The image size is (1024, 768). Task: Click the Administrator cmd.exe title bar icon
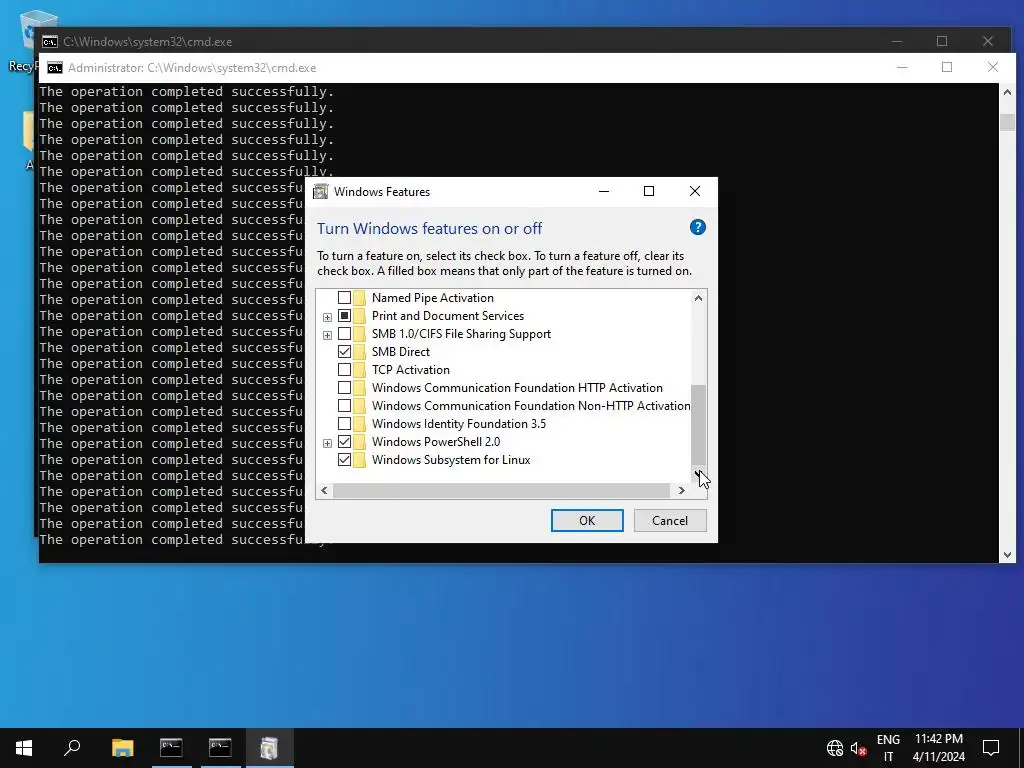pyautogui.click(x=55, y=68)
